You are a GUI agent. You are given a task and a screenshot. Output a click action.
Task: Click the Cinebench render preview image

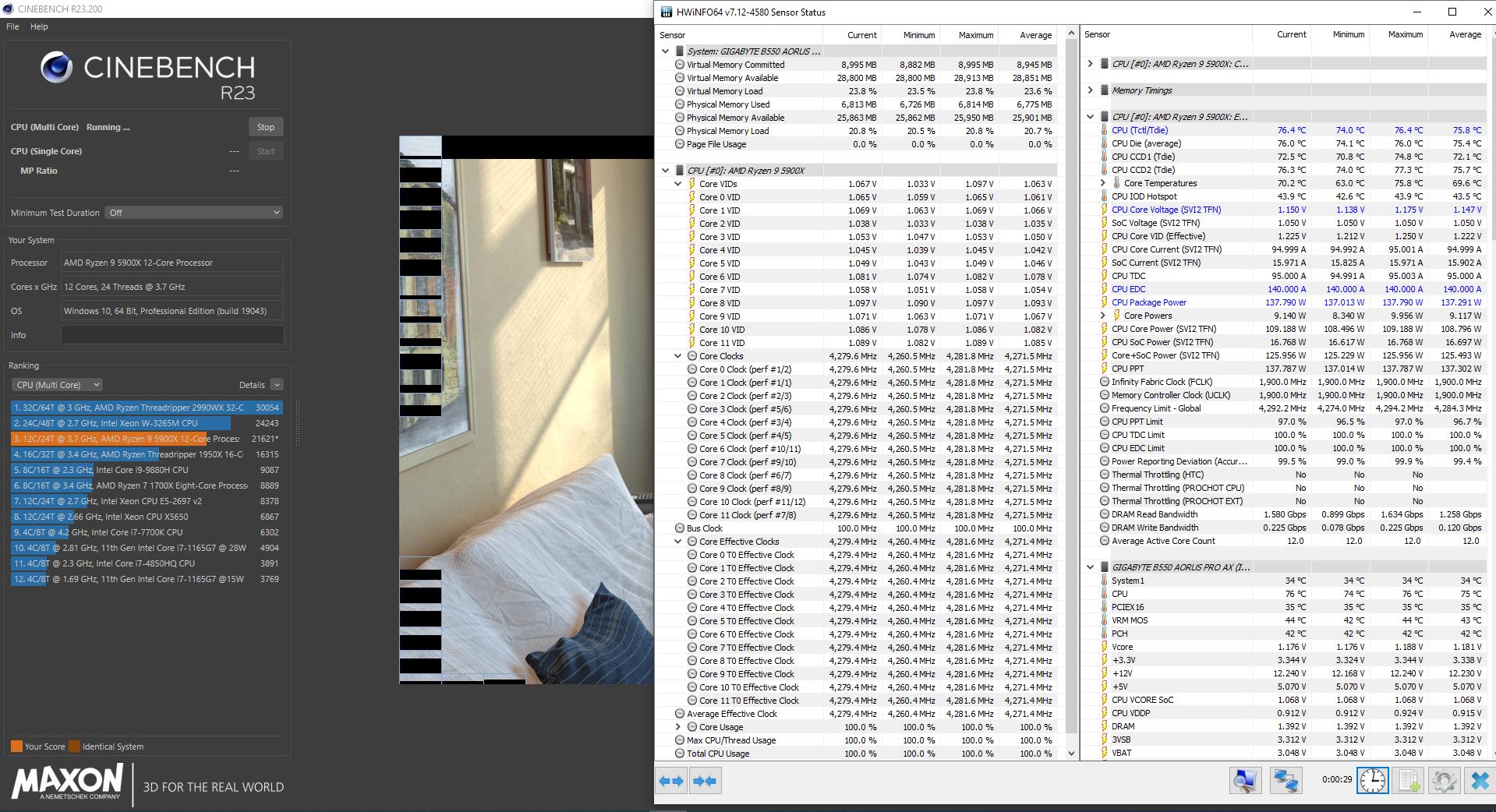click(x=526, y=410)
